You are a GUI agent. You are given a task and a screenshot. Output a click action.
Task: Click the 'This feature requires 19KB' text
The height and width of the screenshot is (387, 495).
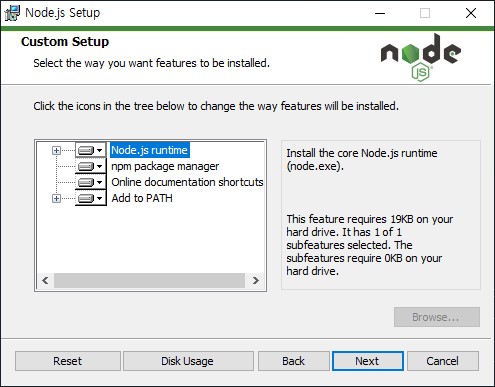click(x=369, y=245)
